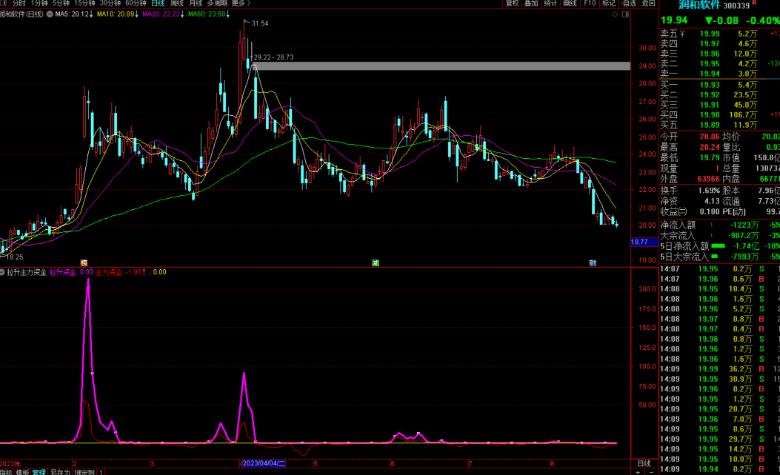Select the current price 19.94
The height and width of the screenshot is (475, 780).
coord(674,20)
